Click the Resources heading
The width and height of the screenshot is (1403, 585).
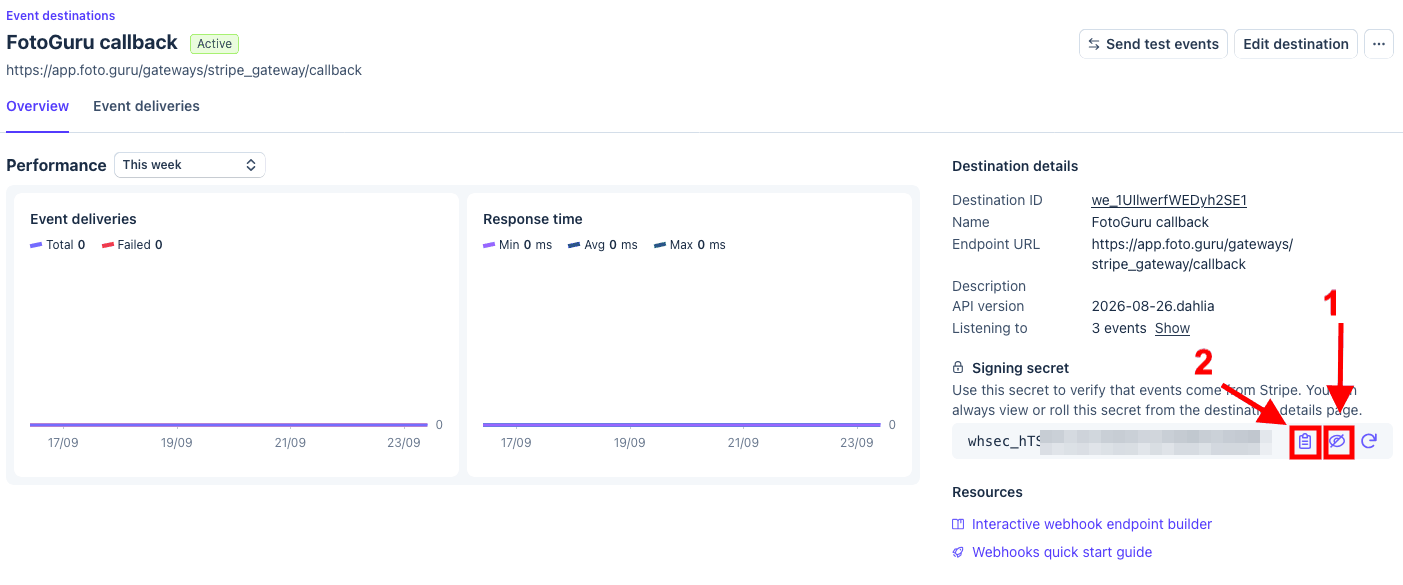(x=987, y=492)
